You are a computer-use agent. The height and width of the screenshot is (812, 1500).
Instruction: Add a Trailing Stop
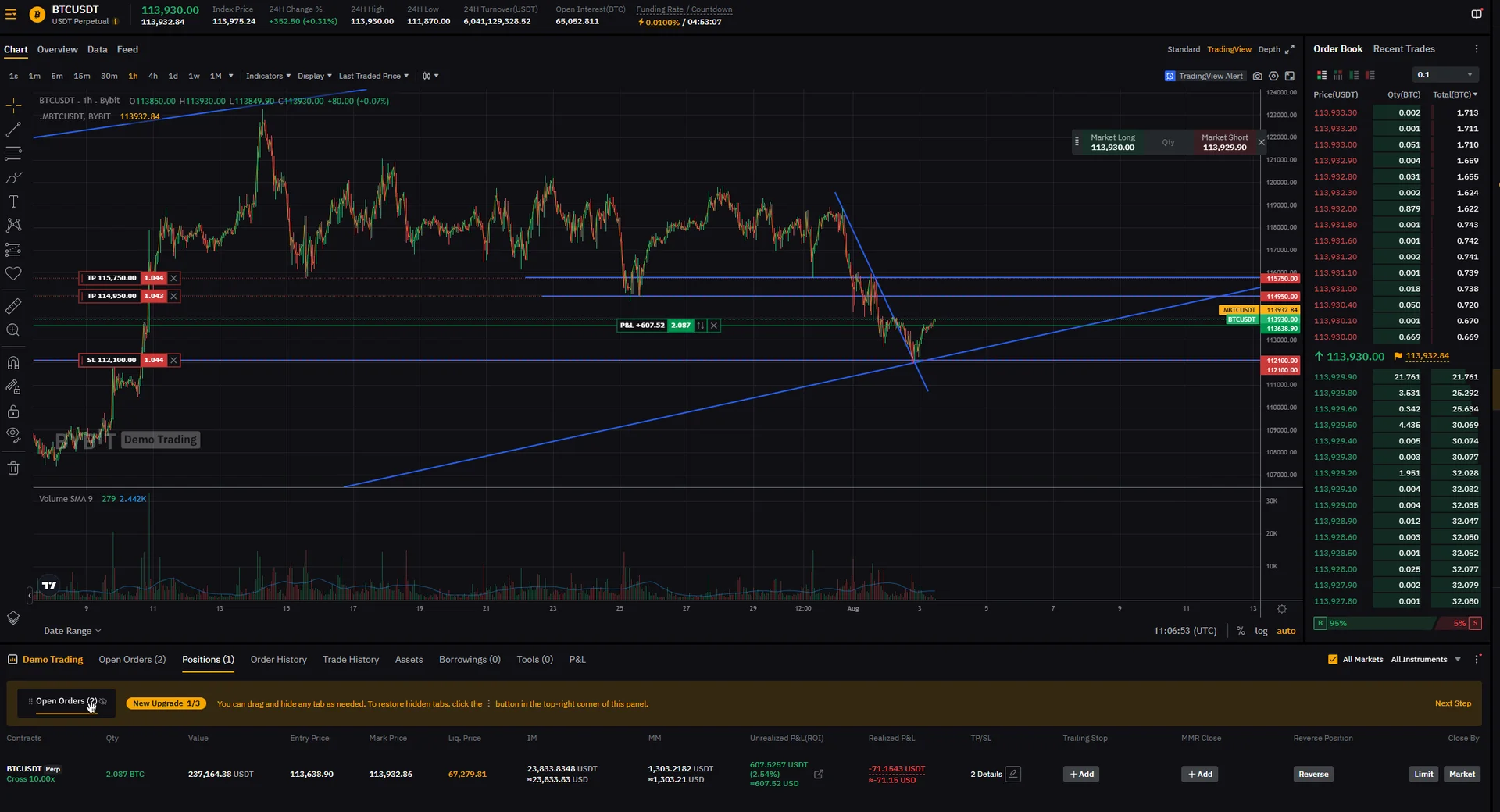(1081, 775)
